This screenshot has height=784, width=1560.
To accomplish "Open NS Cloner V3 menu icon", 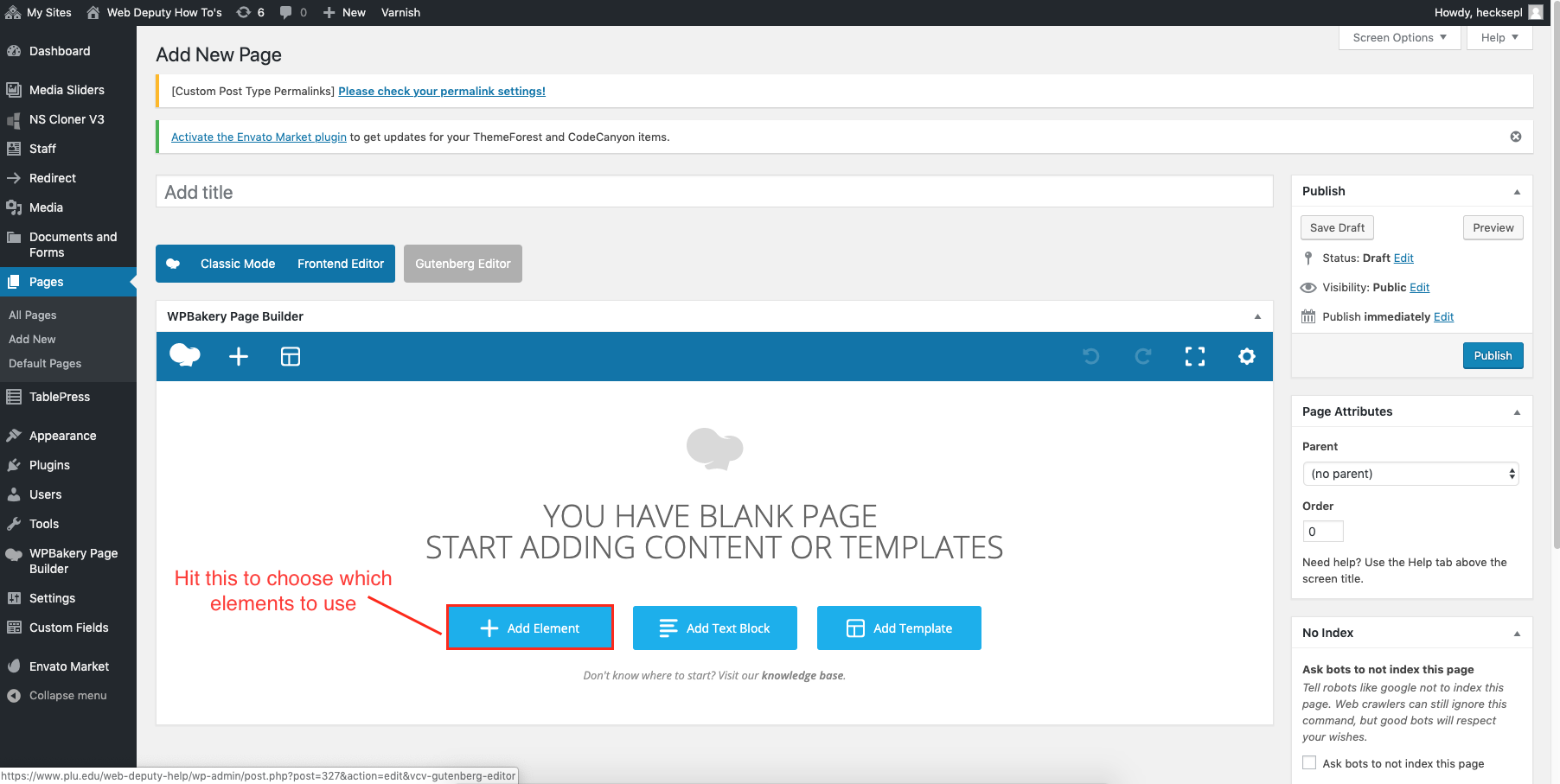I will point(14,119).
